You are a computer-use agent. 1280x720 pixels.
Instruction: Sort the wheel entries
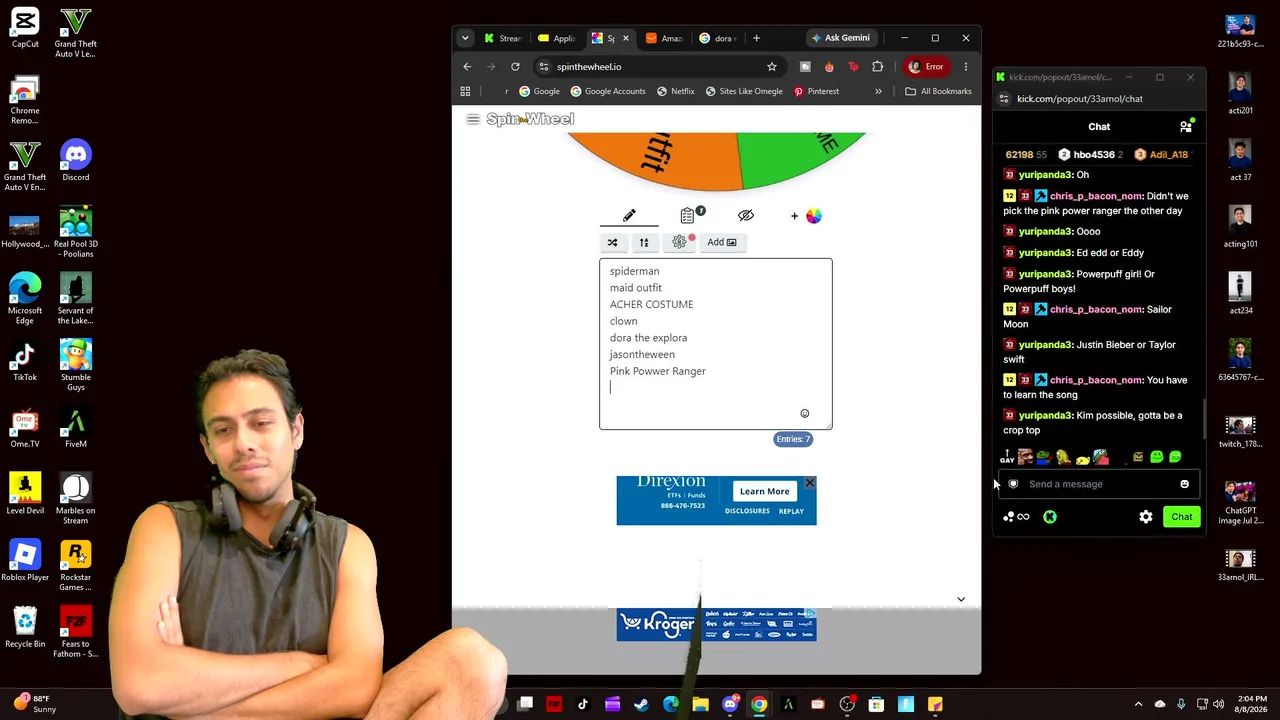(x=644, y=242)
